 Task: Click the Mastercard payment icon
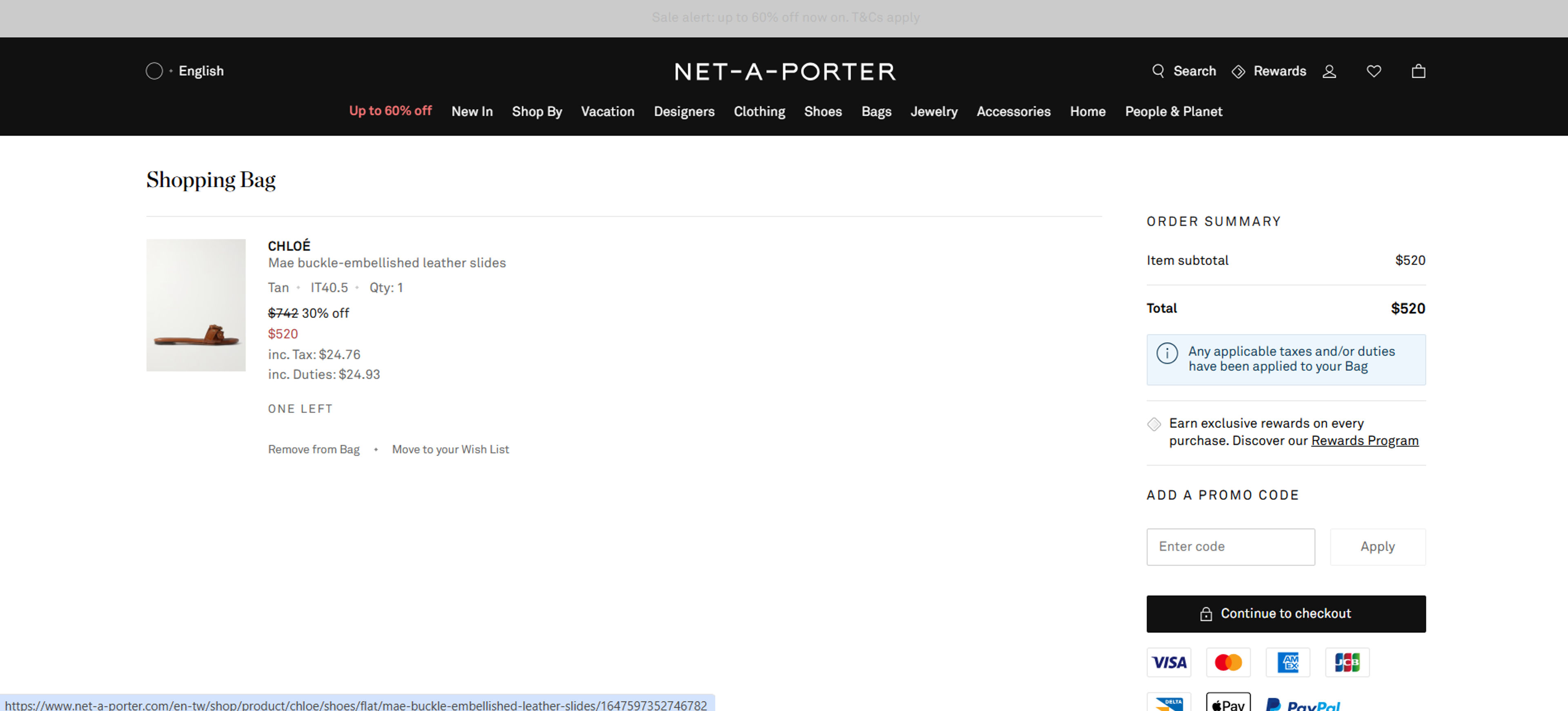click(x=1228, y=662)
